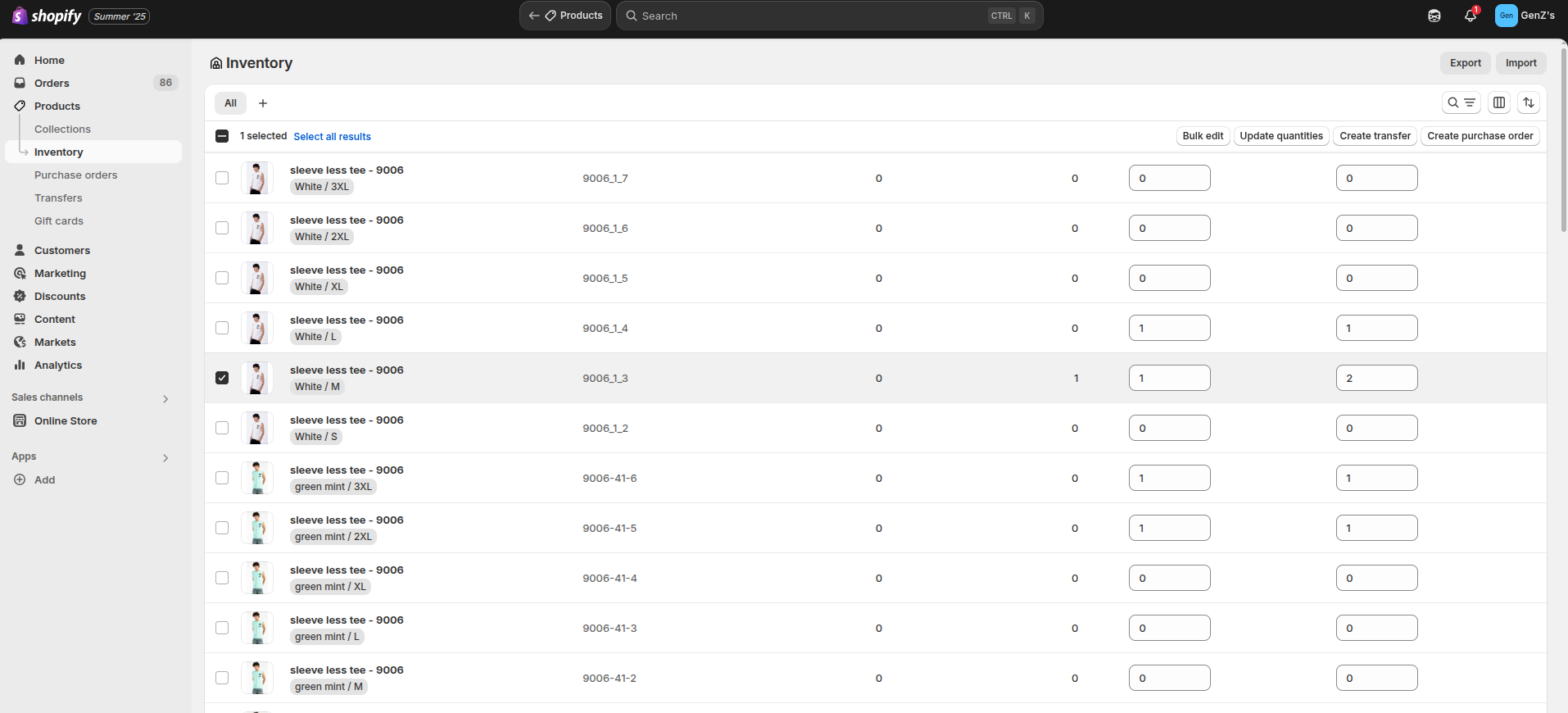Click SKU 9006-41-6 text
Screen dimensions: 1568x713
pyautogui.click(x=610, y=479)
